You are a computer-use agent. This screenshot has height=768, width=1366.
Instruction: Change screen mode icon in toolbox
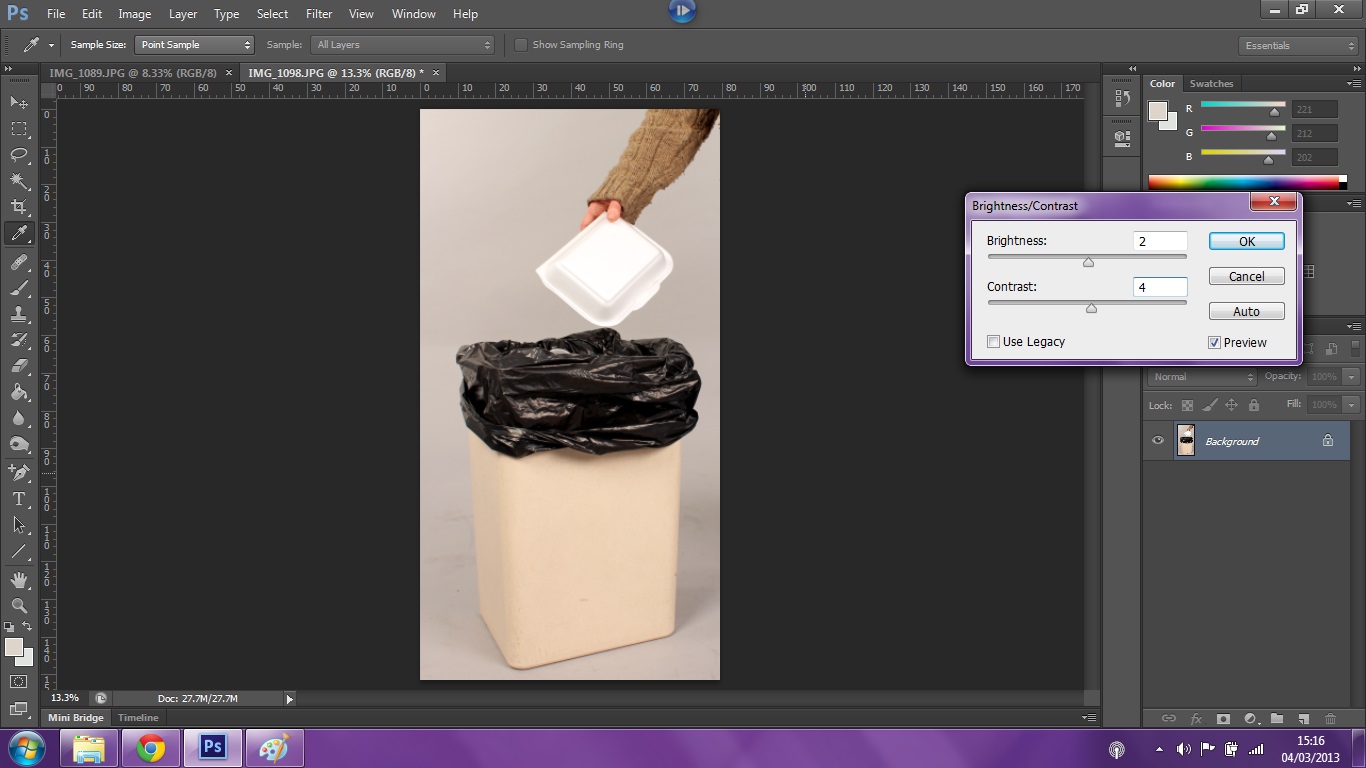[x=19, y=709]
